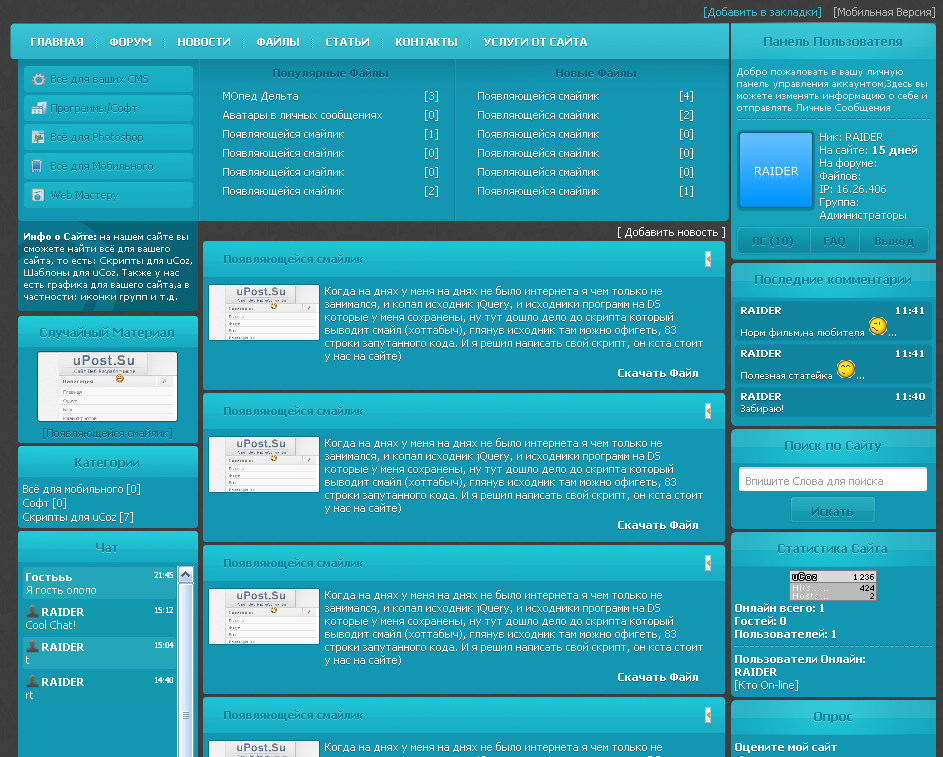
Task: Click the user icon next to RAIDER's Cool Chat! message
Action: point(32,611)
